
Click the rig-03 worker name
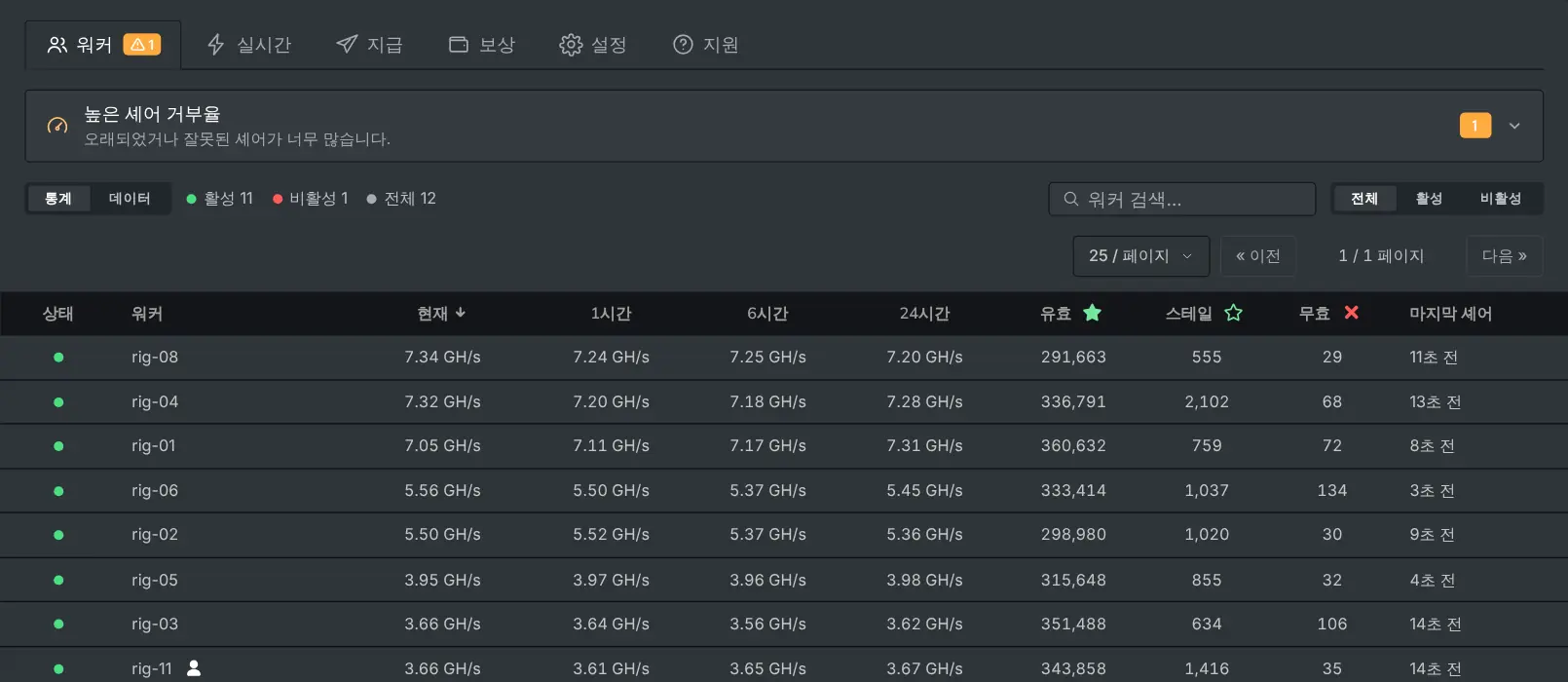tap(155, 625)
